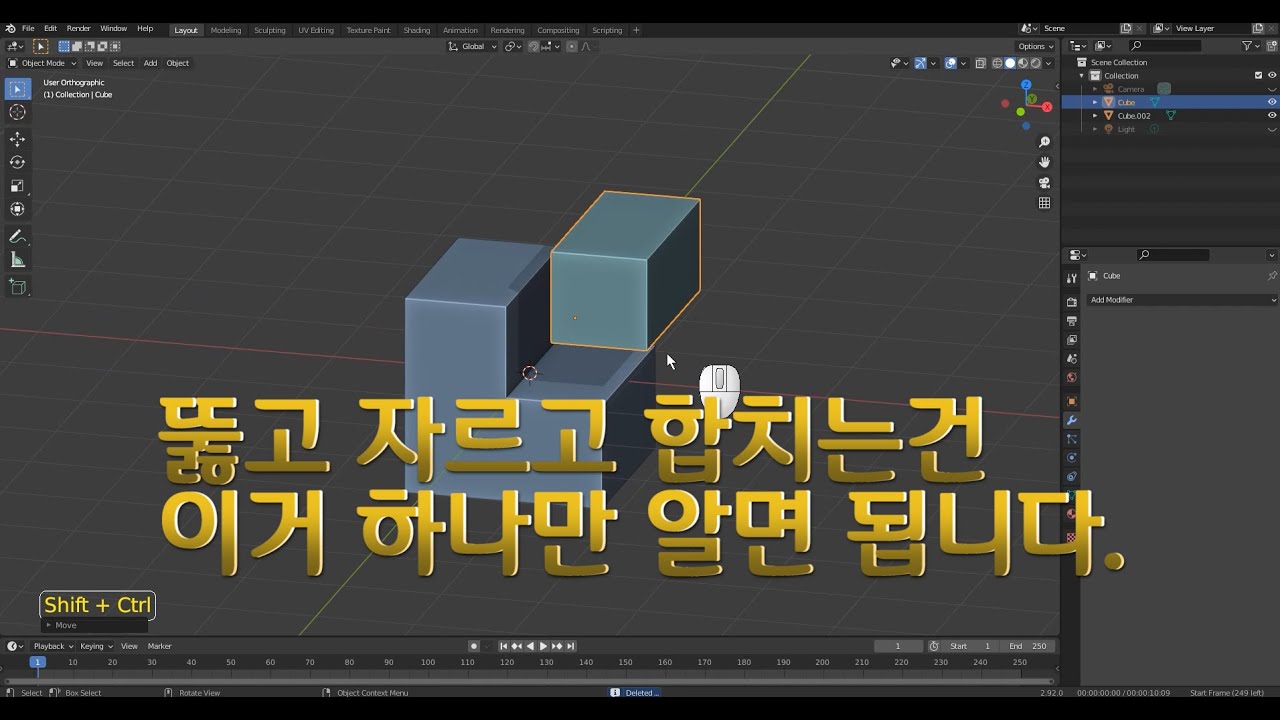This screenshot has height=720, width=1280.
Task: Open the Physics properties tab
Action: (1072, 458)
